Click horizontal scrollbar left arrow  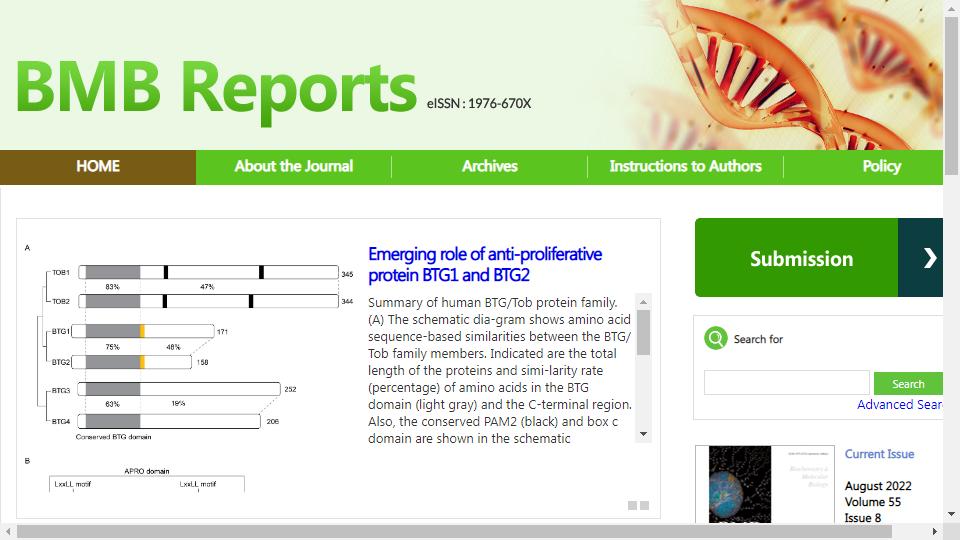tap(7, 531)
